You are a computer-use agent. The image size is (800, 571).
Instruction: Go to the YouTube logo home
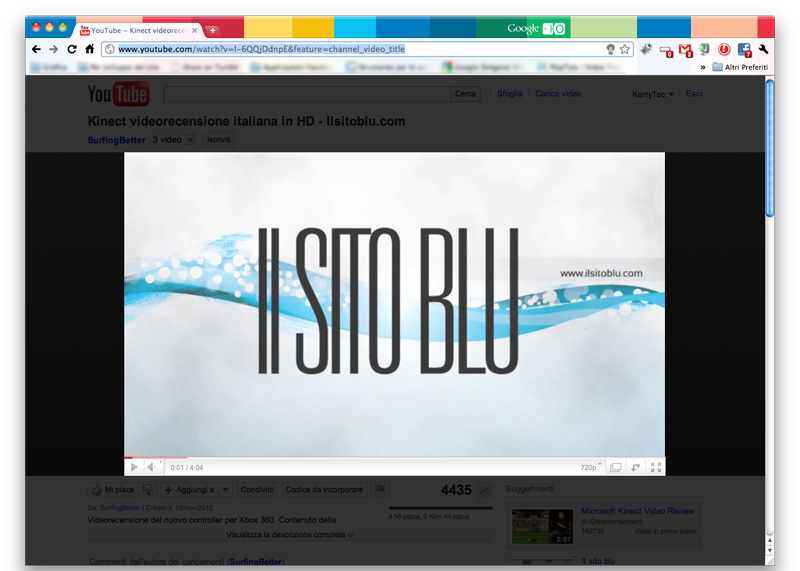point(118,94)
